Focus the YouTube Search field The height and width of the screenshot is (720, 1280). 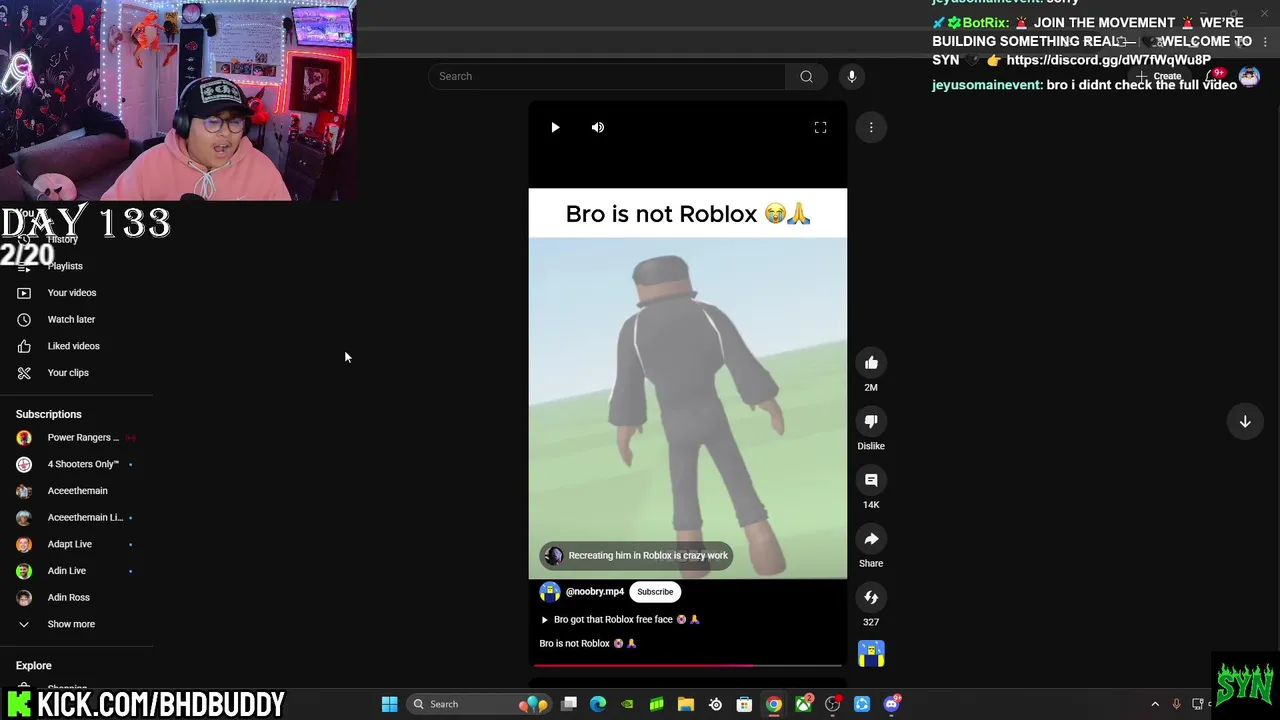pos(607,76)
